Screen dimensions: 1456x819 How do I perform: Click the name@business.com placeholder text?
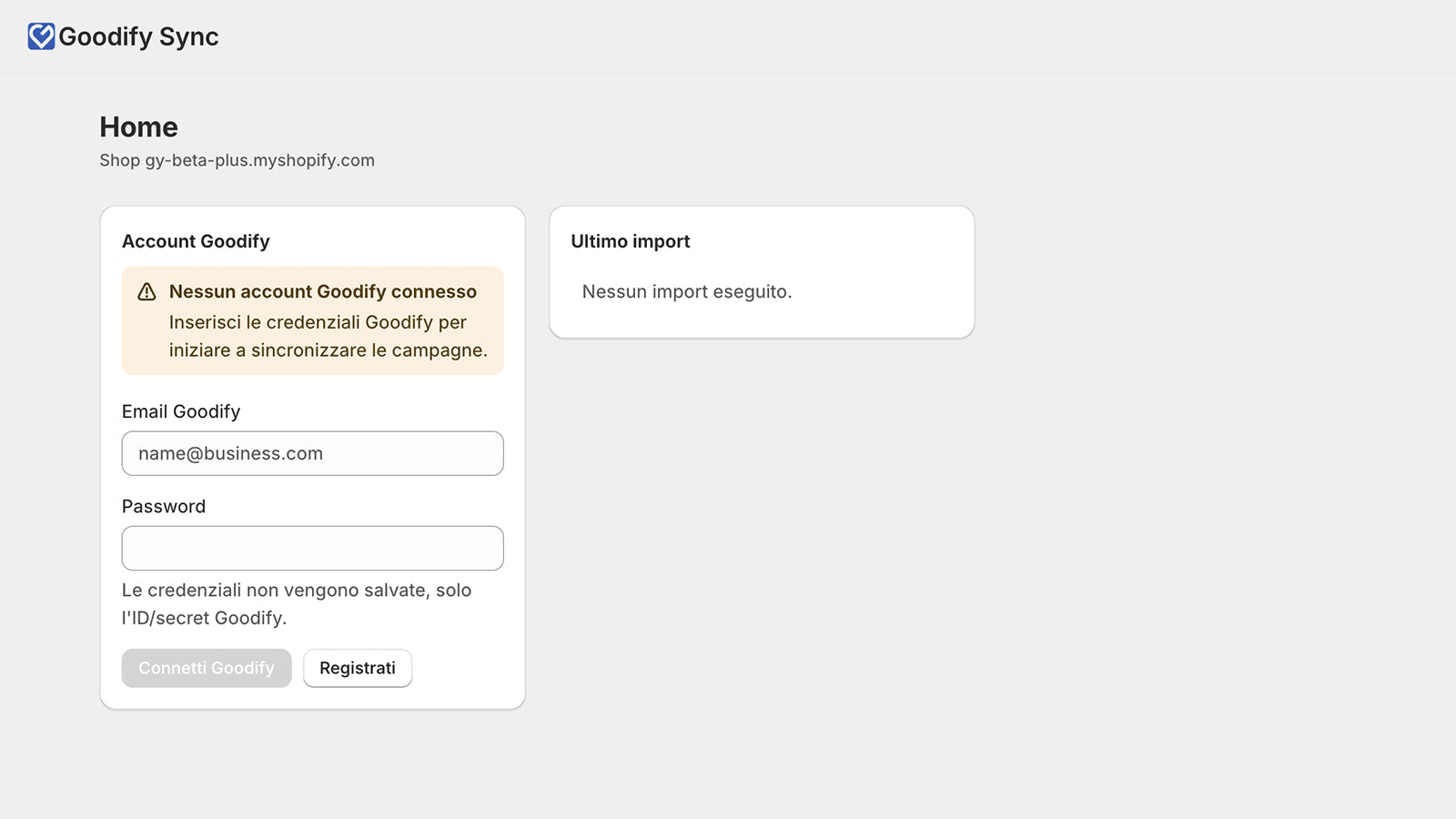[230, 453]
